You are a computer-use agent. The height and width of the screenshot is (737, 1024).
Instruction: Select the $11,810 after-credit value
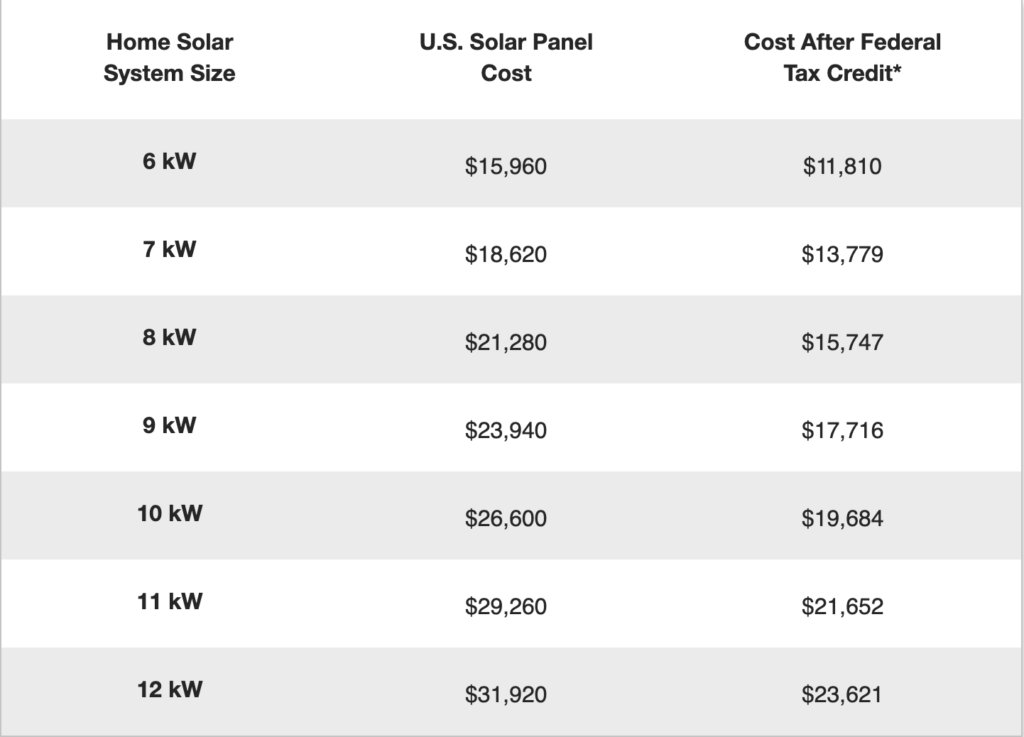pos(842,166)
